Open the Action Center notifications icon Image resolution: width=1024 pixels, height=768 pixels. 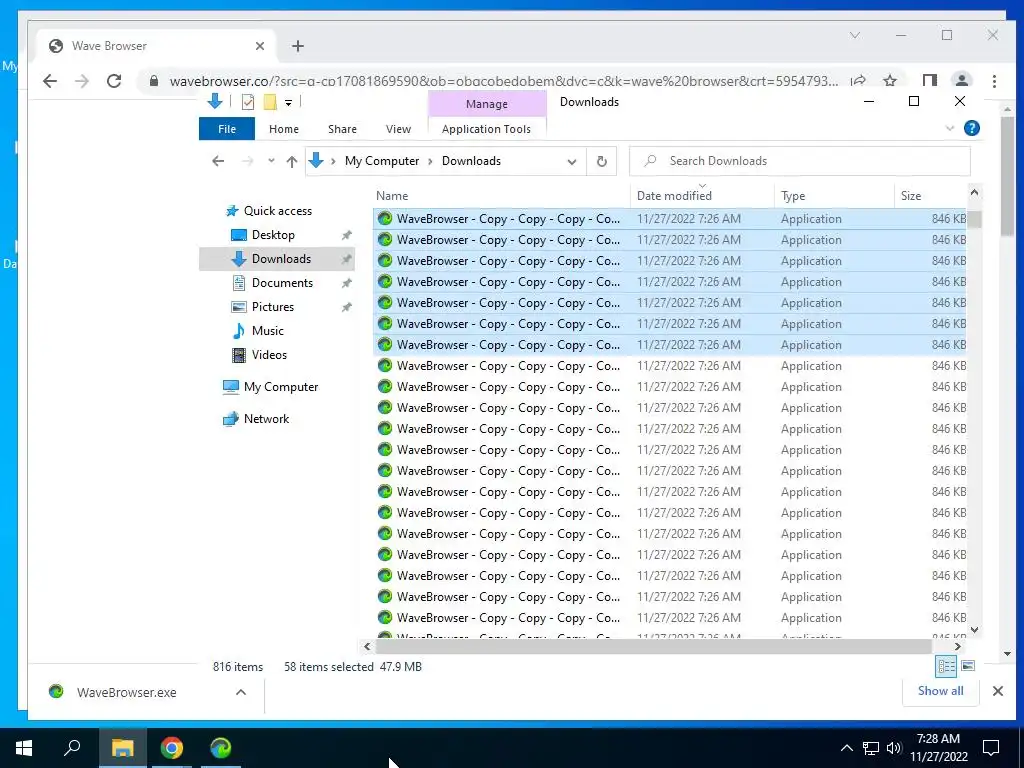(991, 748)
